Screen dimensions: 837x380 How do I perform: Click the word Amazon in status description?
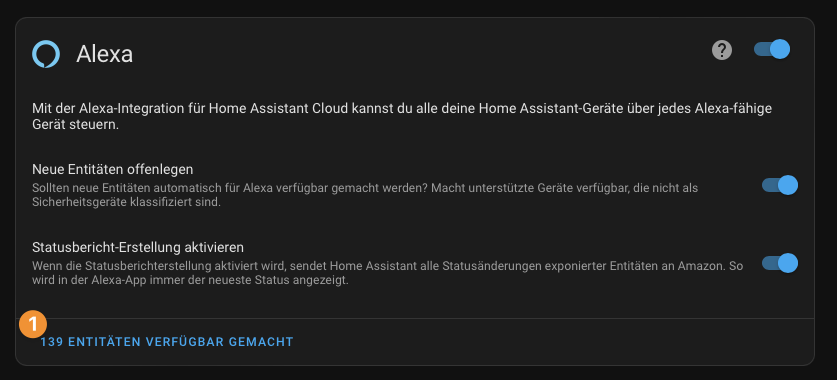(700, 266)
